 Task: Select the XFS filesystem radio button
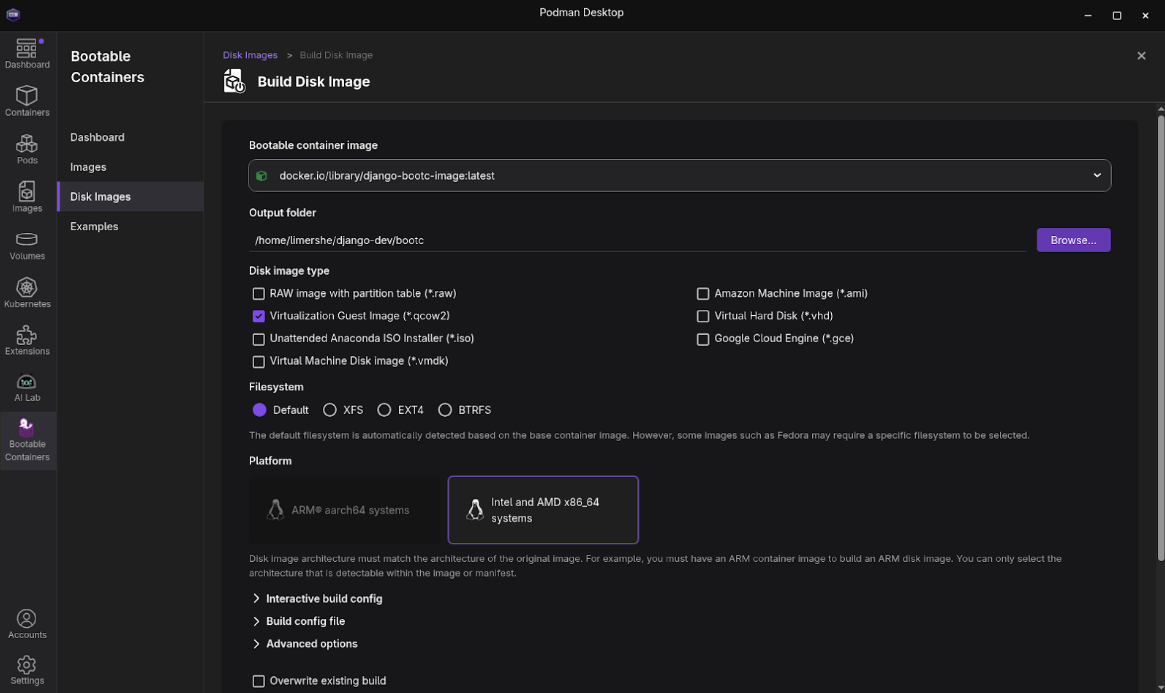pyautogui.click(x=330, y=410)
